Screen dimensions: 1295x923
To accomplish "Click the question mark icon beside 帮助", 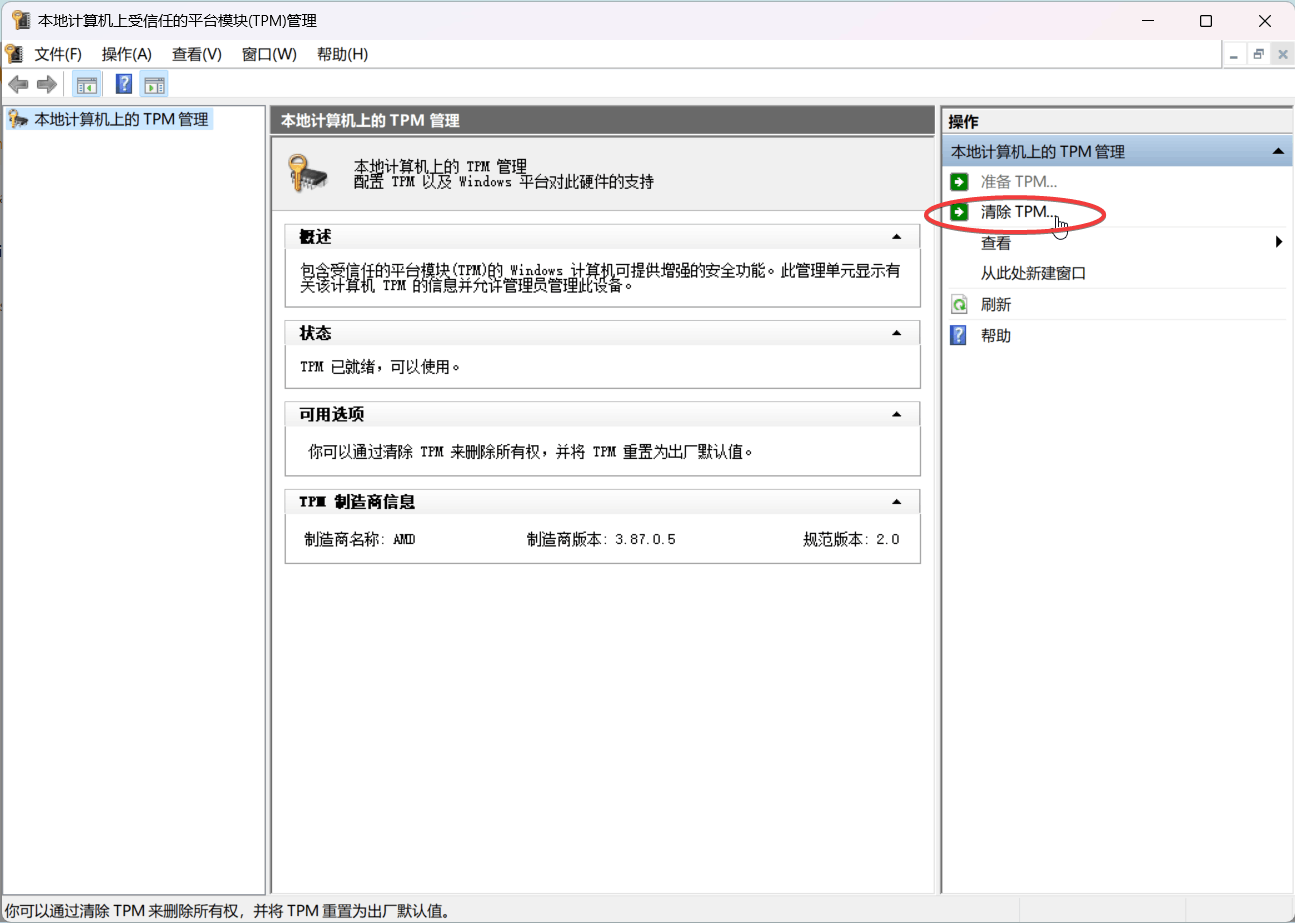I will point(959,336).
